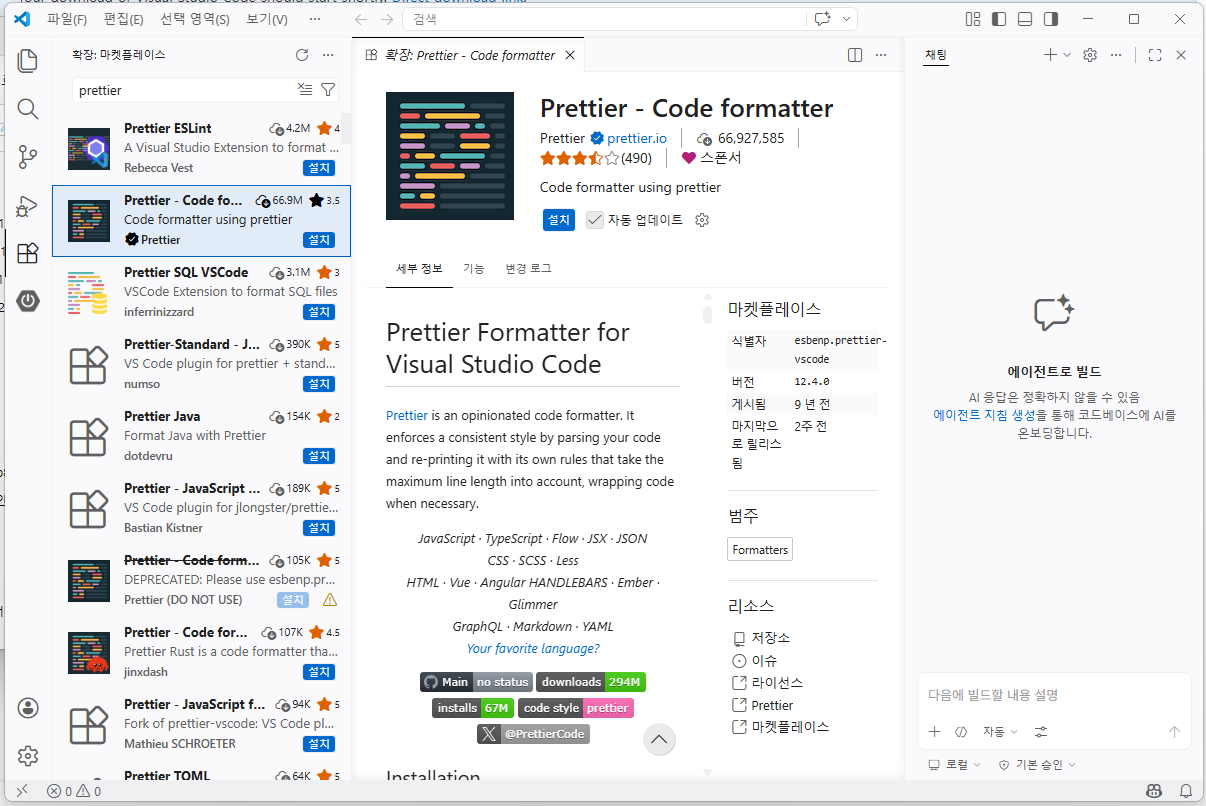Open the chat dropdown arrow in title bar
Image resolution: width=1206 pixels, height=806 pixels.
pyautogui.click(x=848, y=19)
